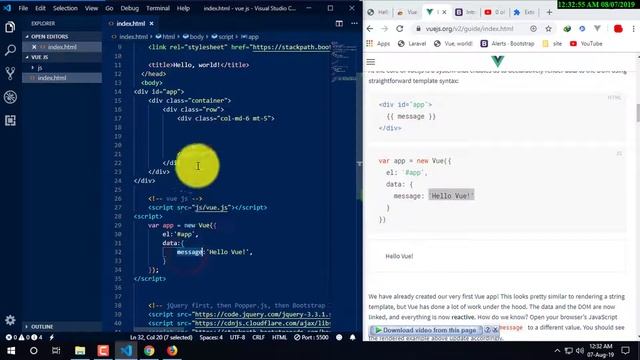Image resolution: width=640 pixels, height=360 pixels.
Task: Open the Extensions view icon
Action: (10, 120)
